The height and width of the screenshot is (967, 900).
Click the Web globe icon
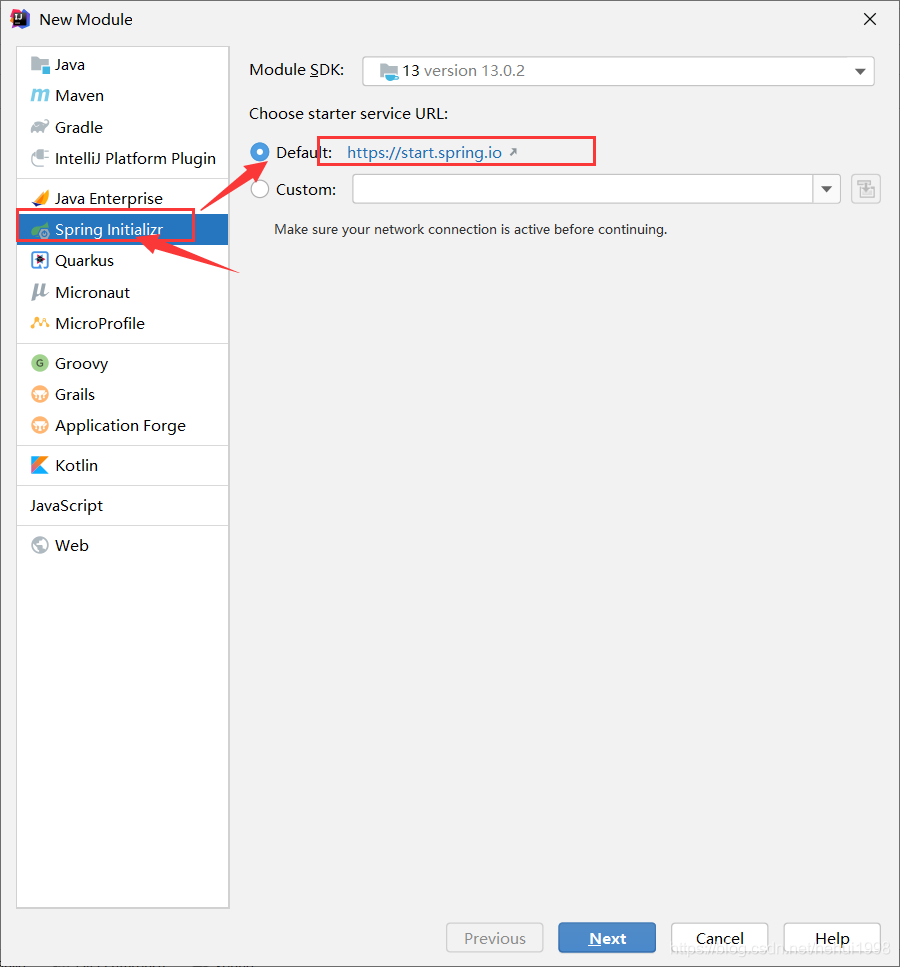(x=40, y=545)
